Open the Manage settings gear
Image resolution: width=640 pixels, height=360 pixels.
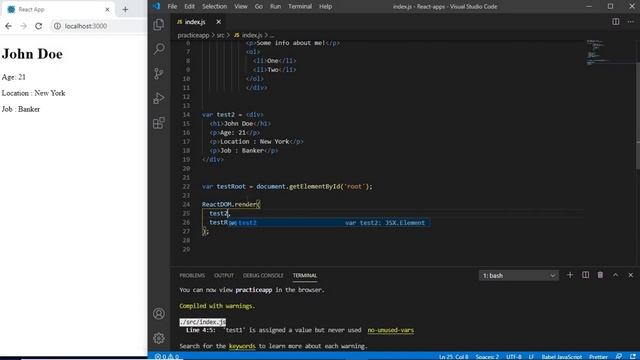(159, 338)
